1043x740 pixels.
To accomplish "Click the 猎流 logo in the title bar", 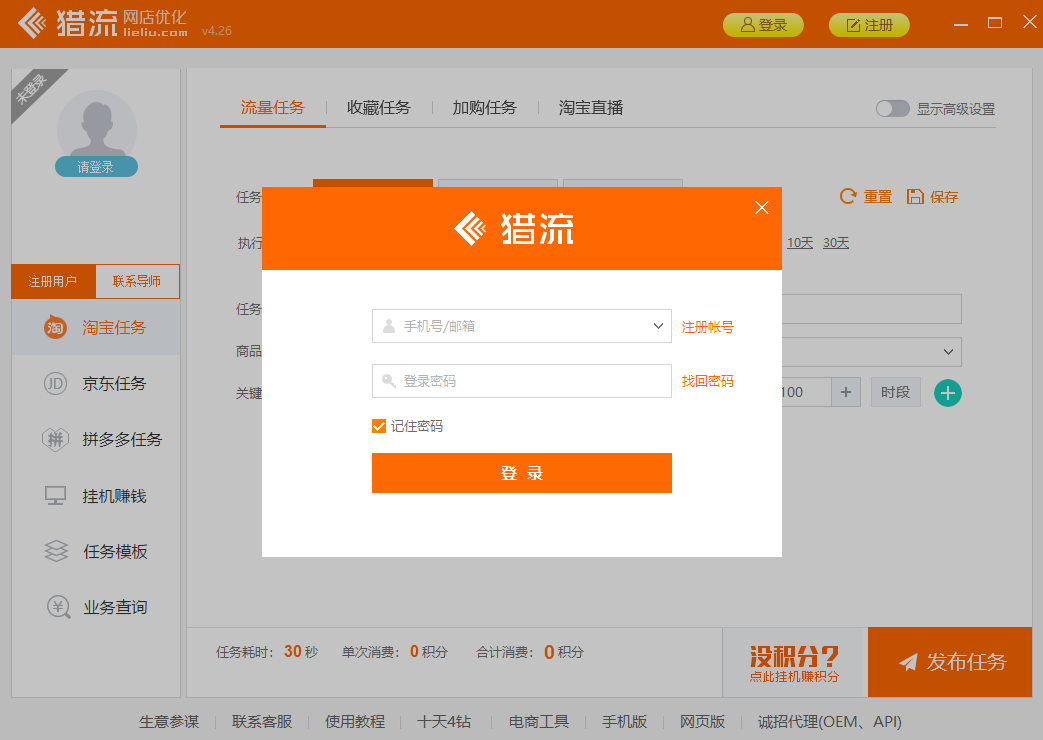I will pyautogui.click(x=102, y=23).
